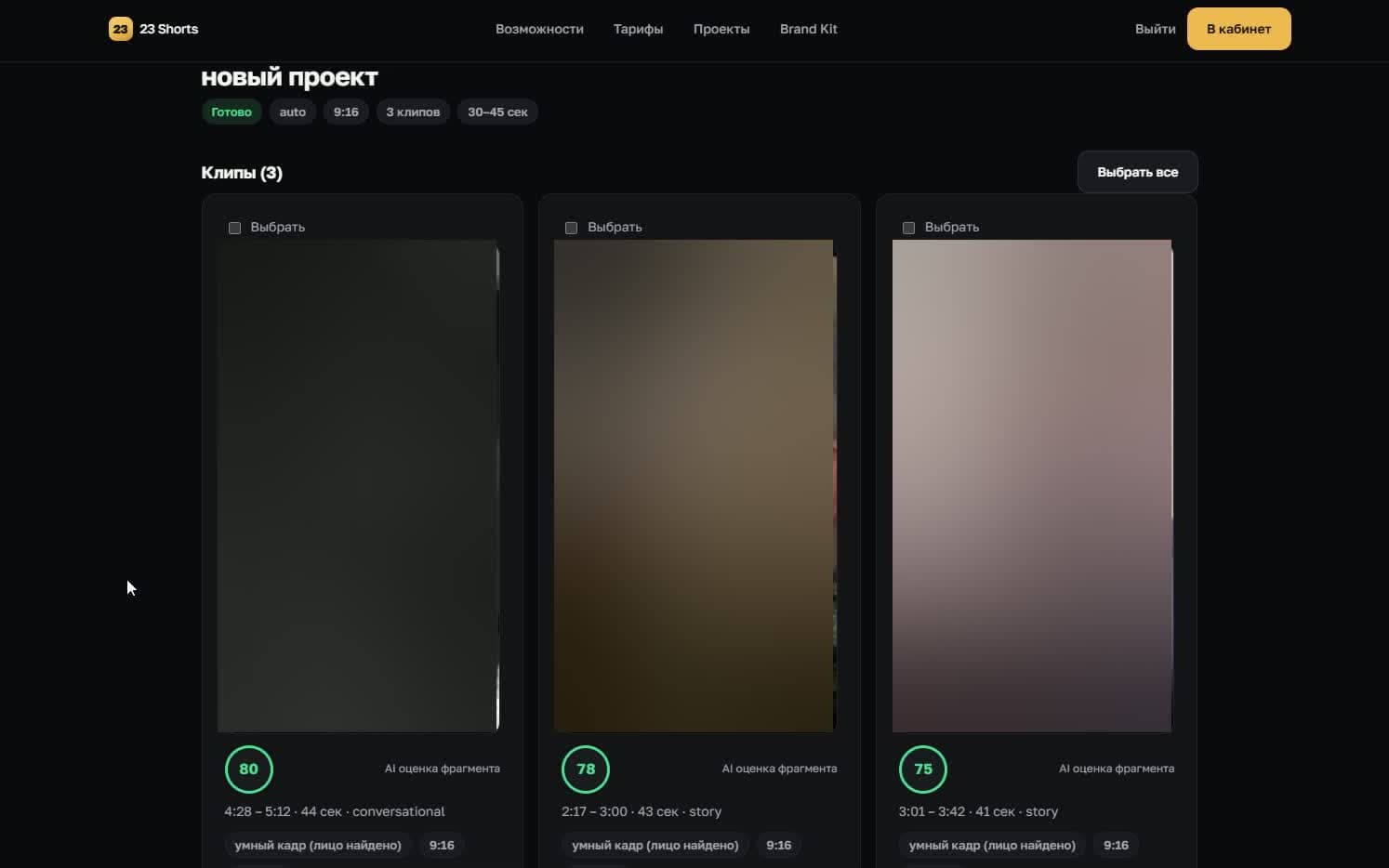Click the auto tag under project title
Screen dimensions: 1389x868
[293, 112]
